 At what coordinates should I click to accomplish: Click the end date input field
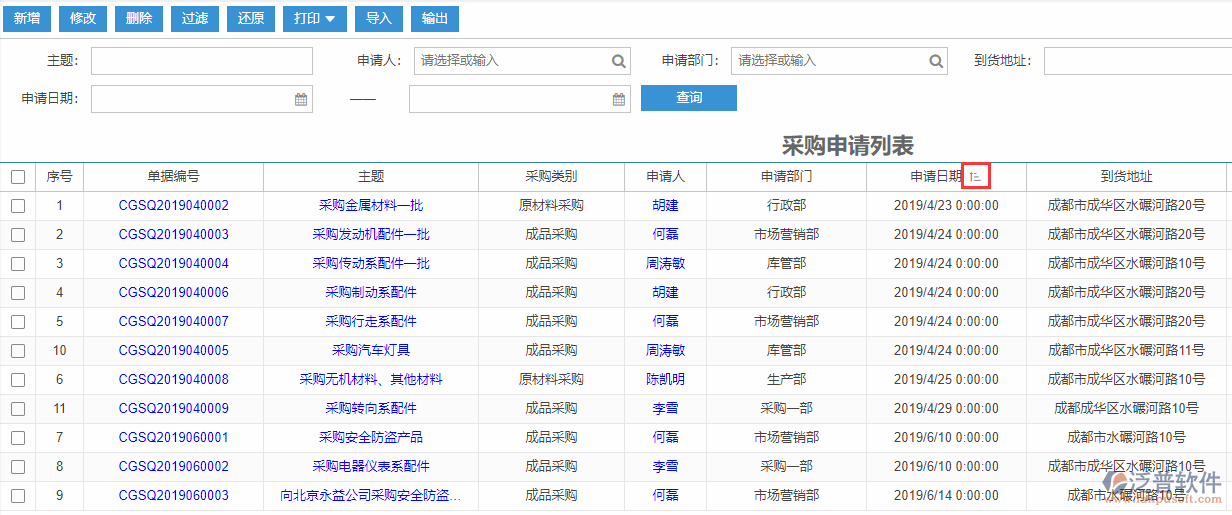(x=520, y=99)
